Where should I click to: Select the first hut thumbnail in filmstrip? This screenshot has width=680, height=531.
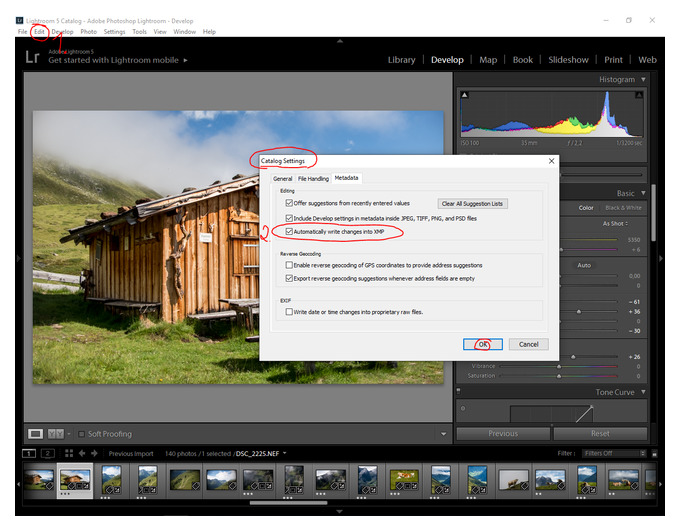[x=39, y=480]
